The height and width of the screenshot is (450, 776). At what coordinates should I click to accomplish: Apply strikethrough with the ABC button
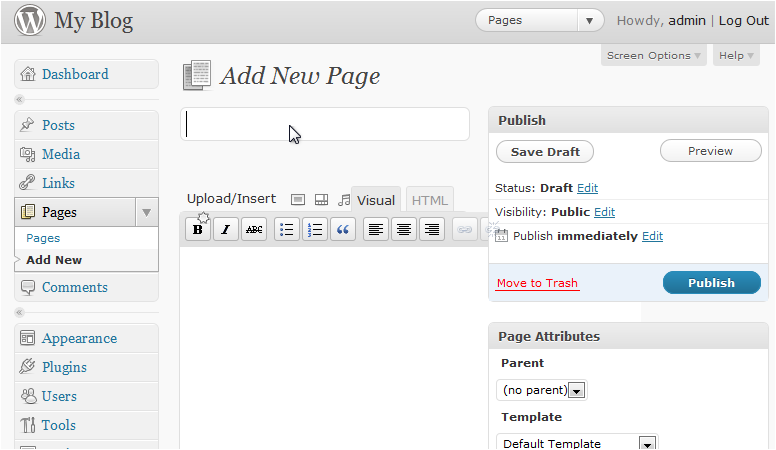point(254,229)
